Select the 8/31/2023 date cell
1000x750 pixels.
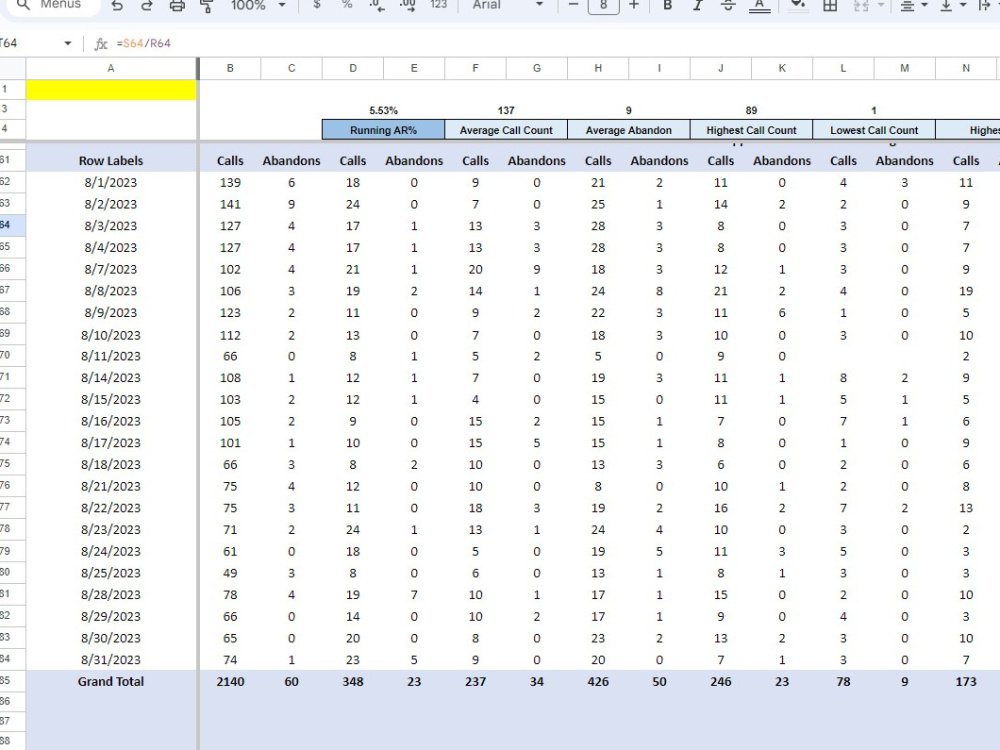(x=111, y=659)
